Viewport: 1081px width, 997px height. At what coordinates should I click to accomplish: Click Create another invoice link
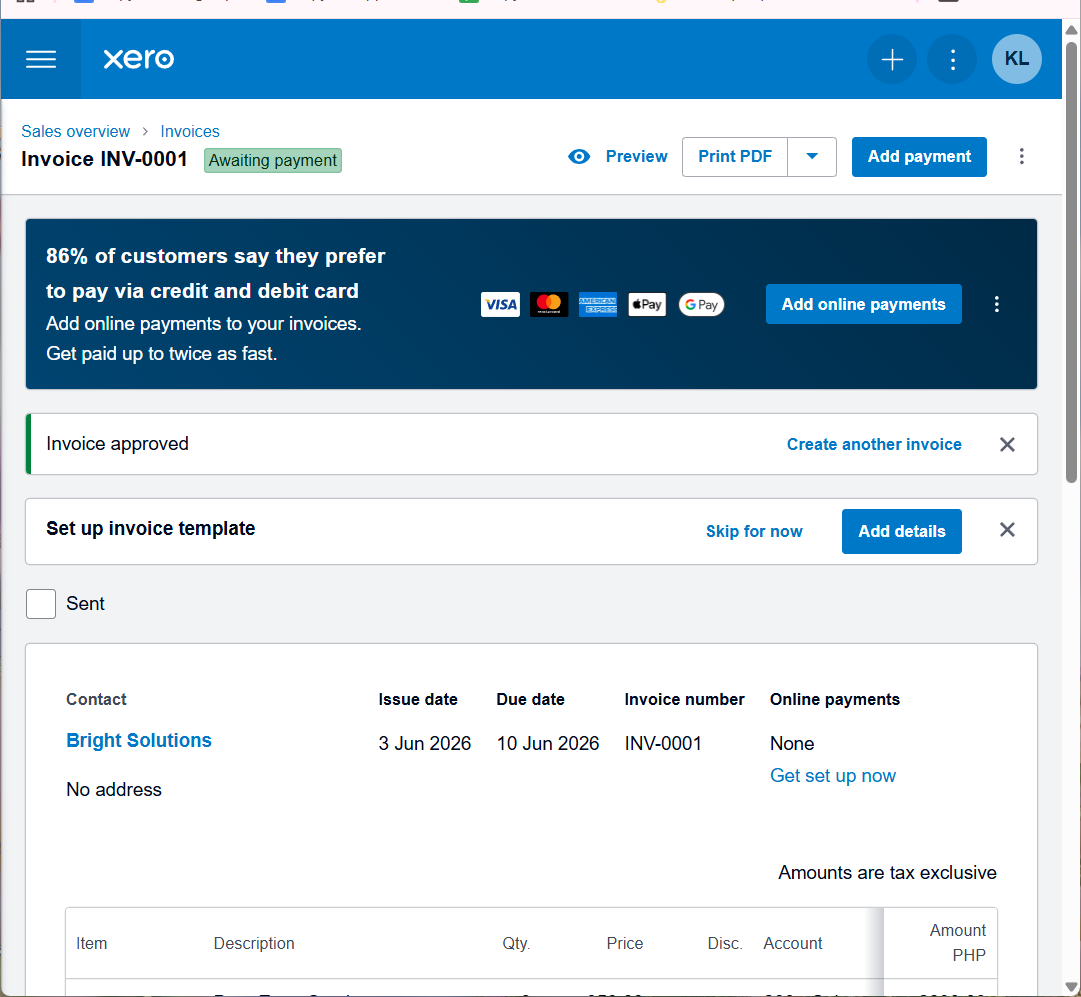tap(873, 445)
